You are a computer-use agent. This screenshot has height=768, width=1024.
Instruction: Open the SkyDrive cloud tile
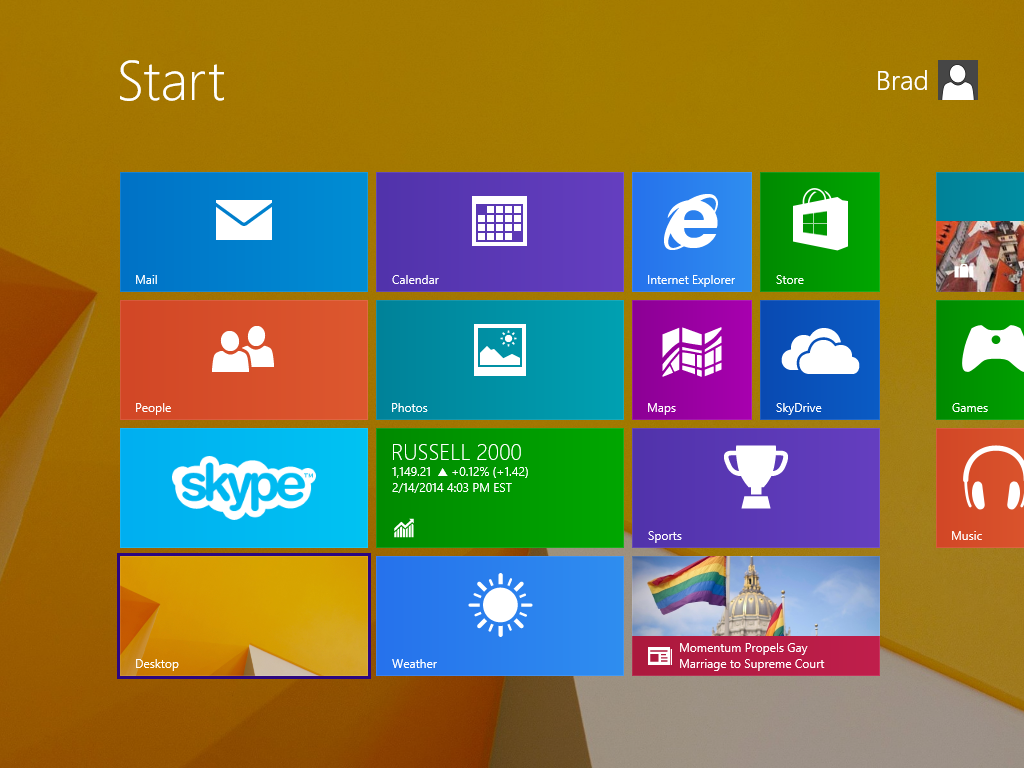(820, 360)
